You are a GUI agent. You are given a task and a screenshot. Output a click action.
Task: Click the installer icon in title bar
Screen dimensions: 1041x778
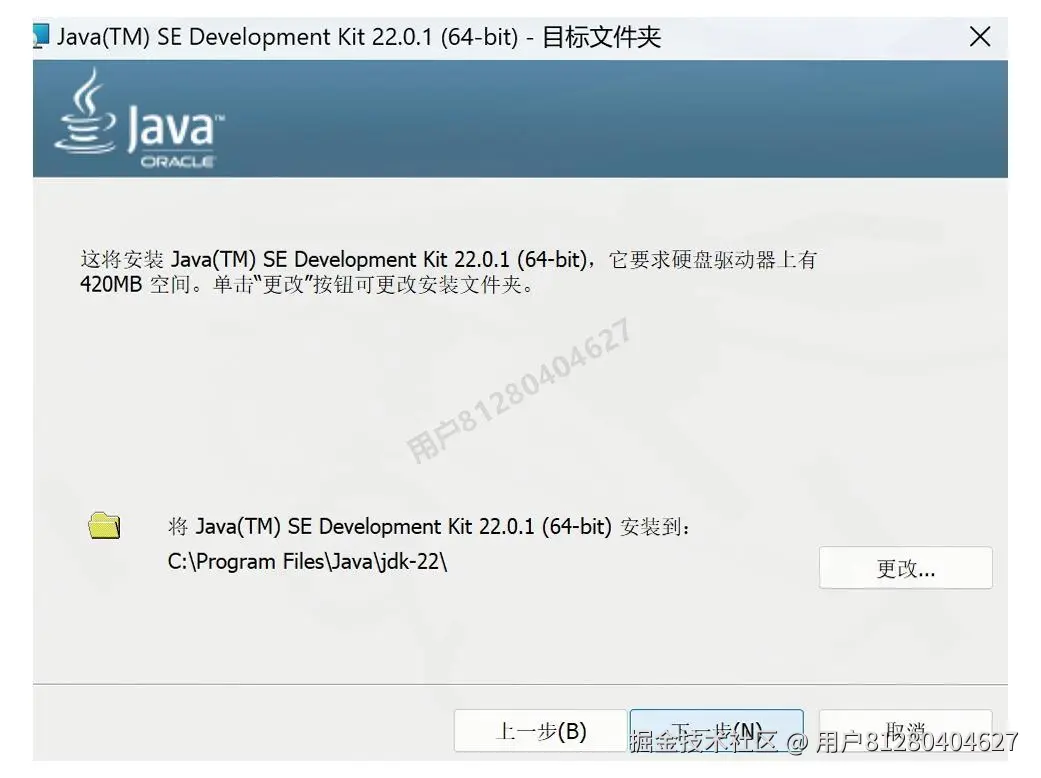coord(40,36)
